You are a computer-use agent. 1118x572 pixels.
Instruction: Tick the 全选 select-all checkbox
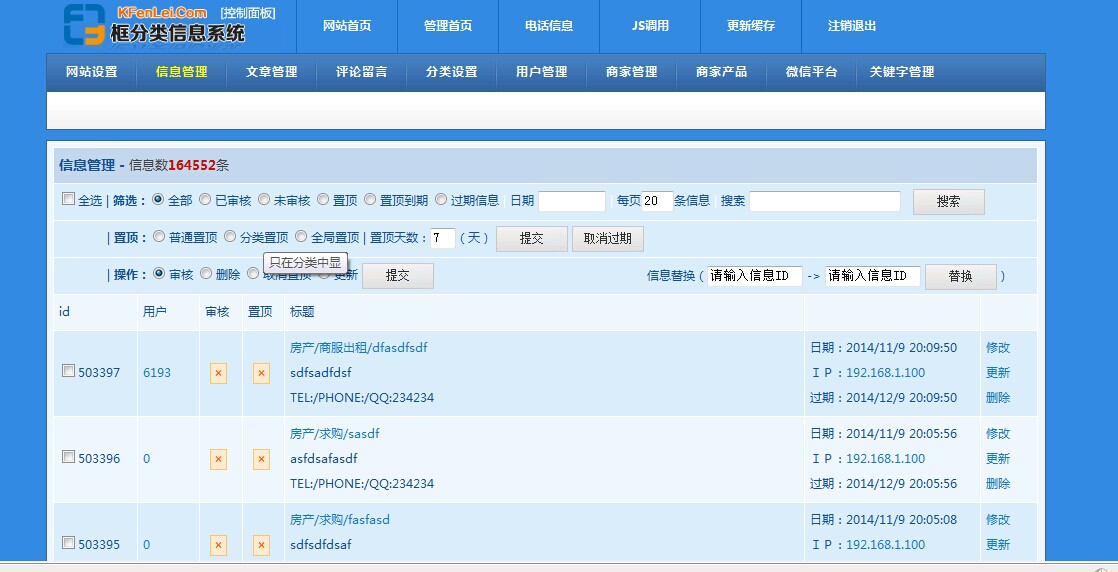(68, 199)
